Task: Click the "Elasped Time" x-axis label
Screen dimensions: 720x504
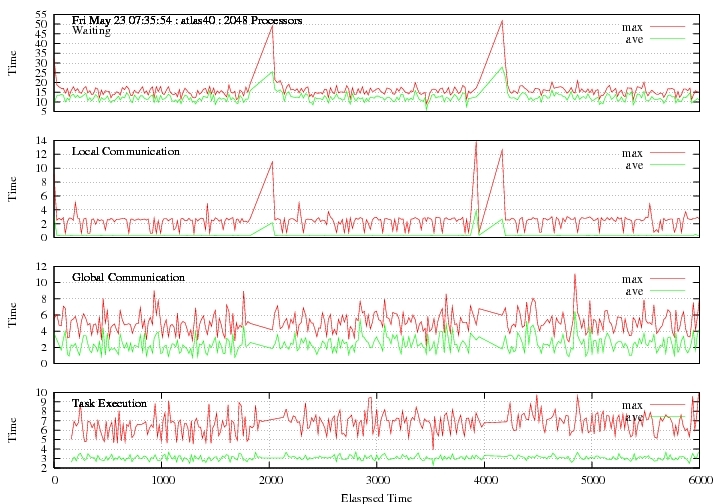Action: coord(375,495)
